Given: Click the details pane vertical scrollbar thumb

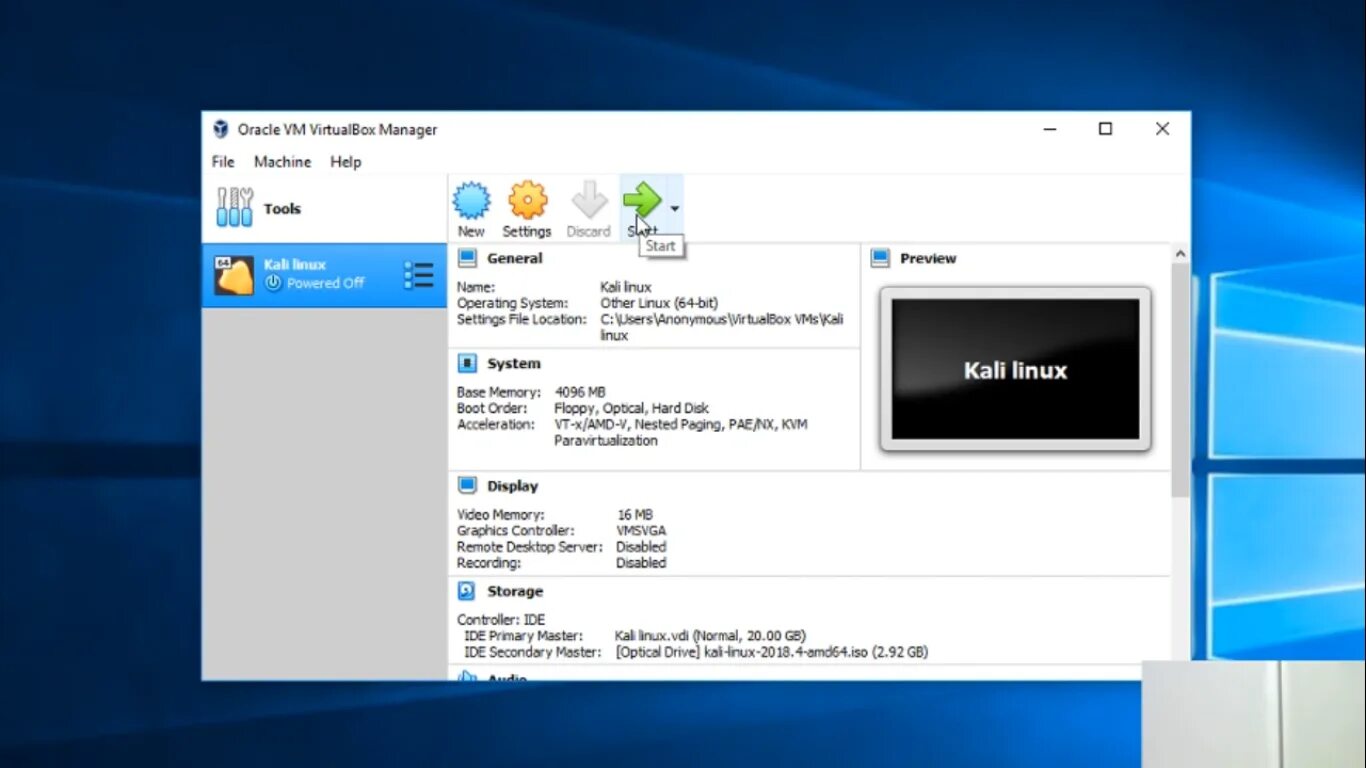Looking at the screenshot, I should [x=1180, y=380].
